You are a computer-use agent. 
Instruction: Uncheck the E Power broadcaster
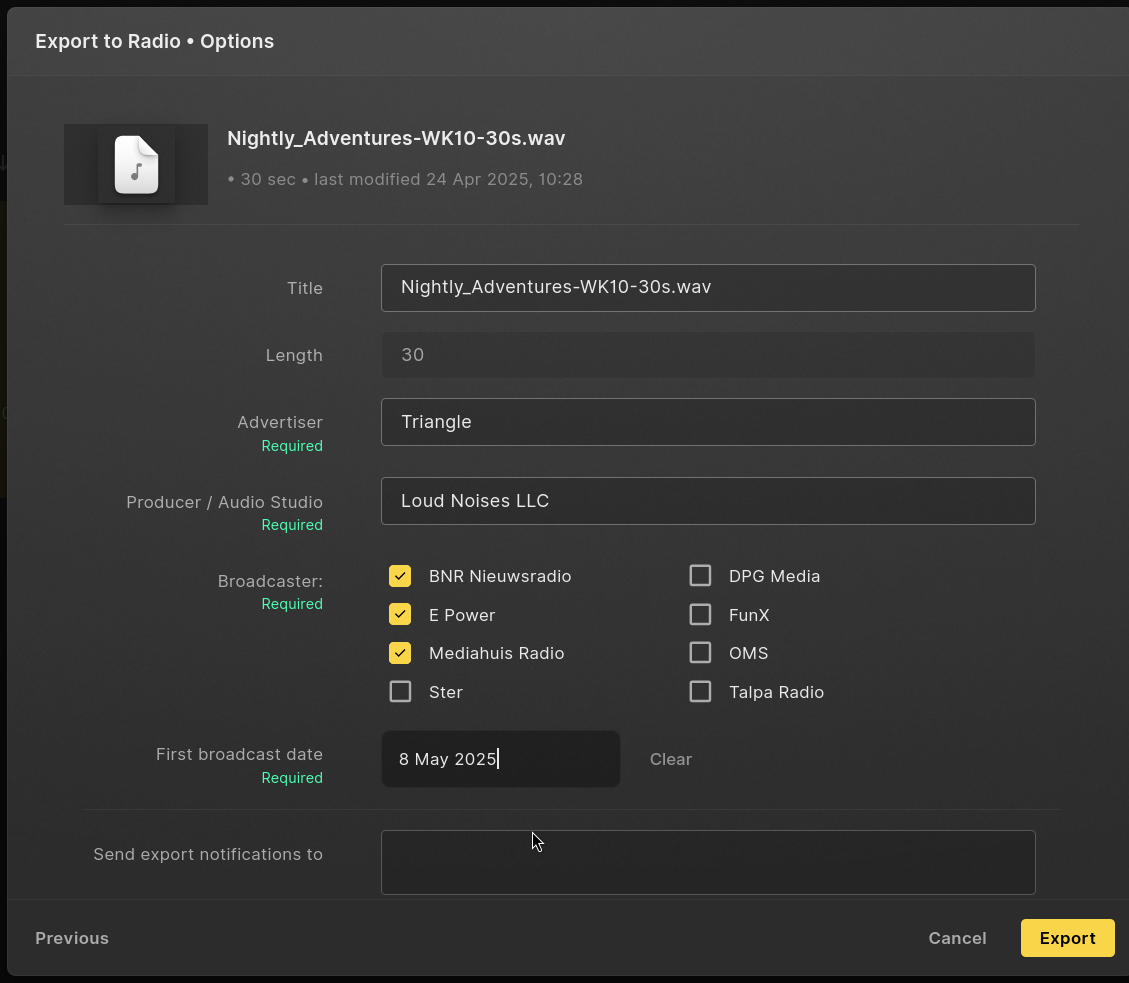point(400,614)
